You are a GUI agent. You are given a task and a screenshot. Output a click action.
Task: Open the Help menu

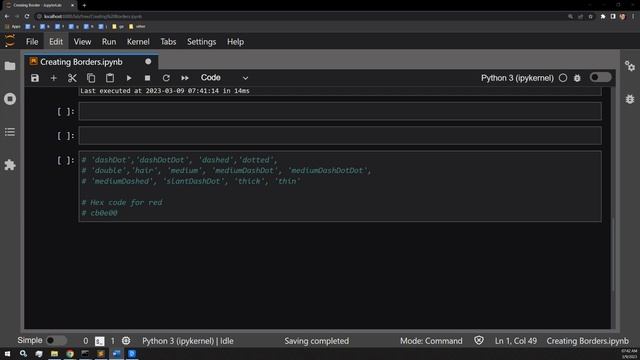point(236,42)
